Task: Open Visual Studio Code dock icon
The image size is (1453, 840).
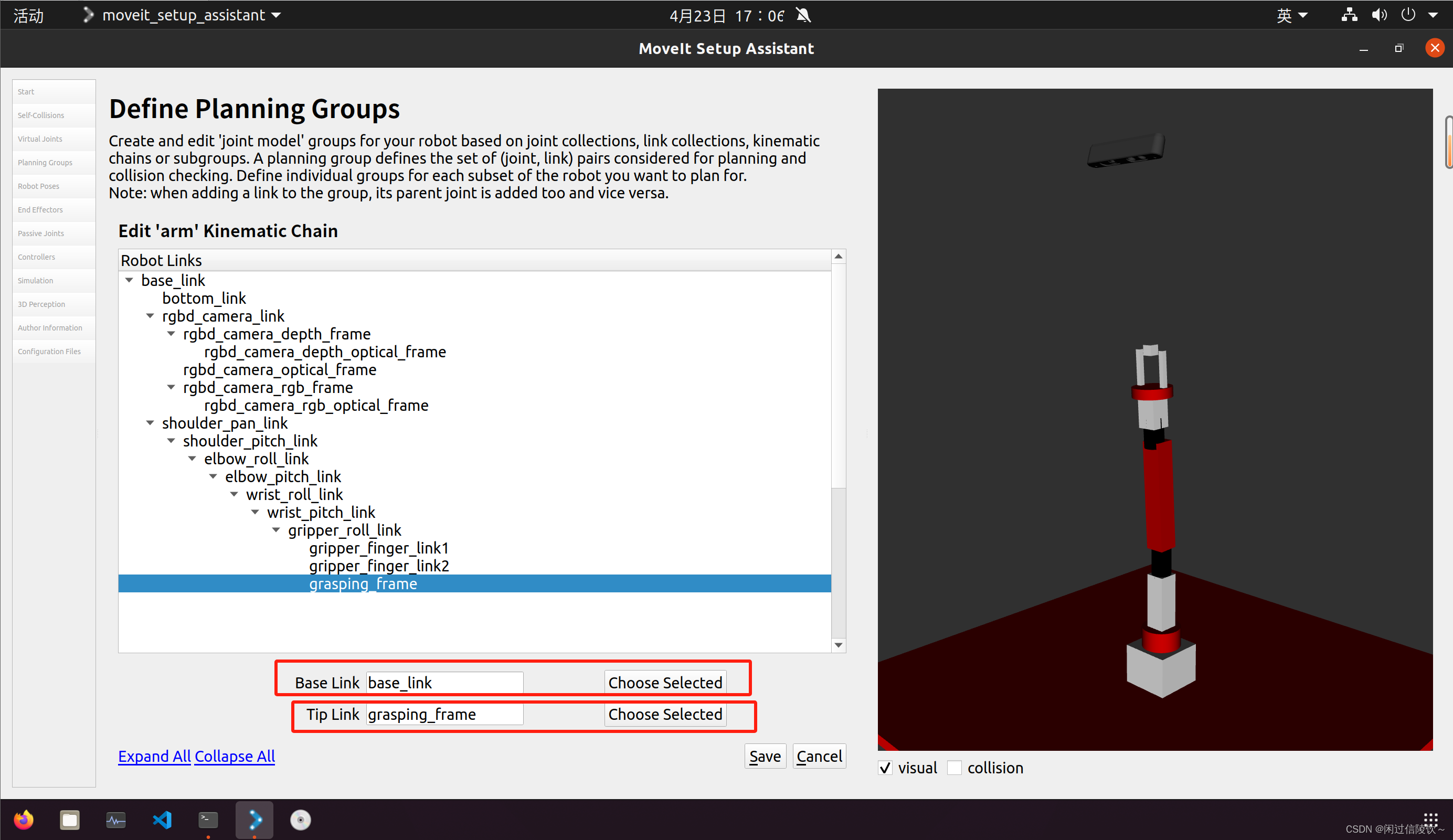Action: point(162,819)
